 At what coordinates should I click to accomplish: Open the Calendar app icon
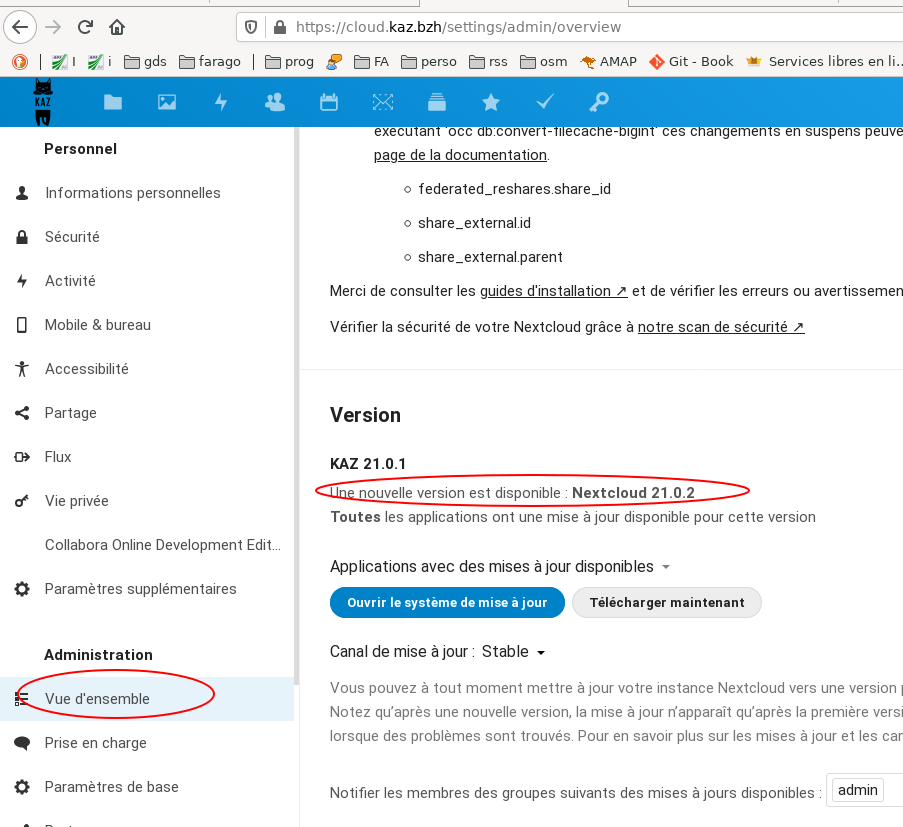point(329,101)
